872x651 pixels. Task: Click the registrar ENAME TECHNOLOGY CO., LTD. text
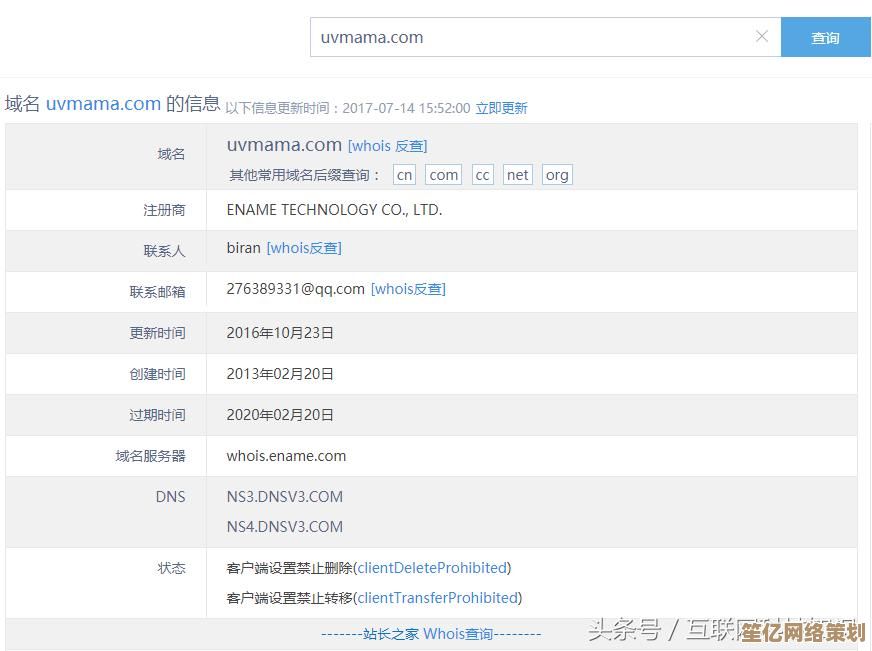click(334, 210)
